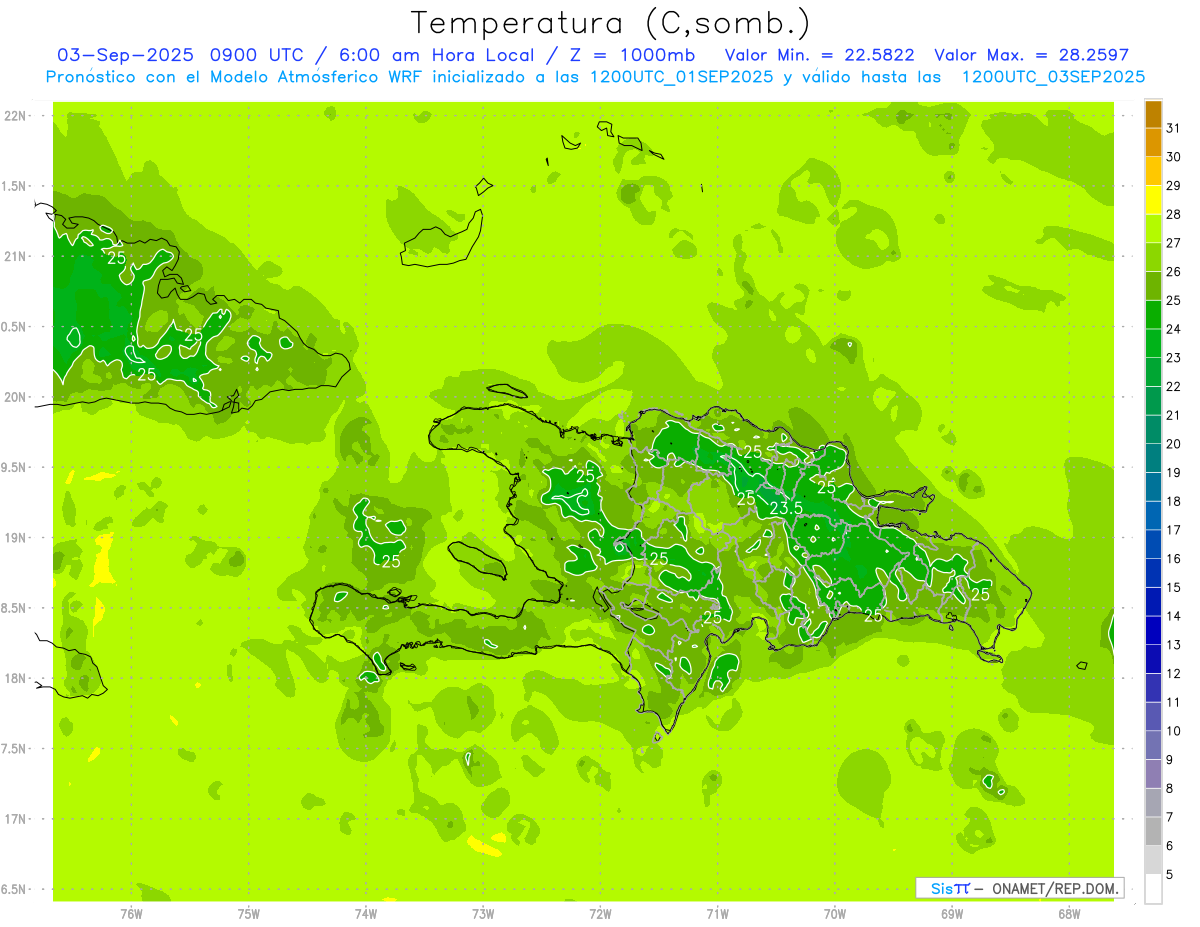Viewport: 1200px width, 927px height.
Task: Click the "70W" longitude axis label
Action: click(835, 914)
